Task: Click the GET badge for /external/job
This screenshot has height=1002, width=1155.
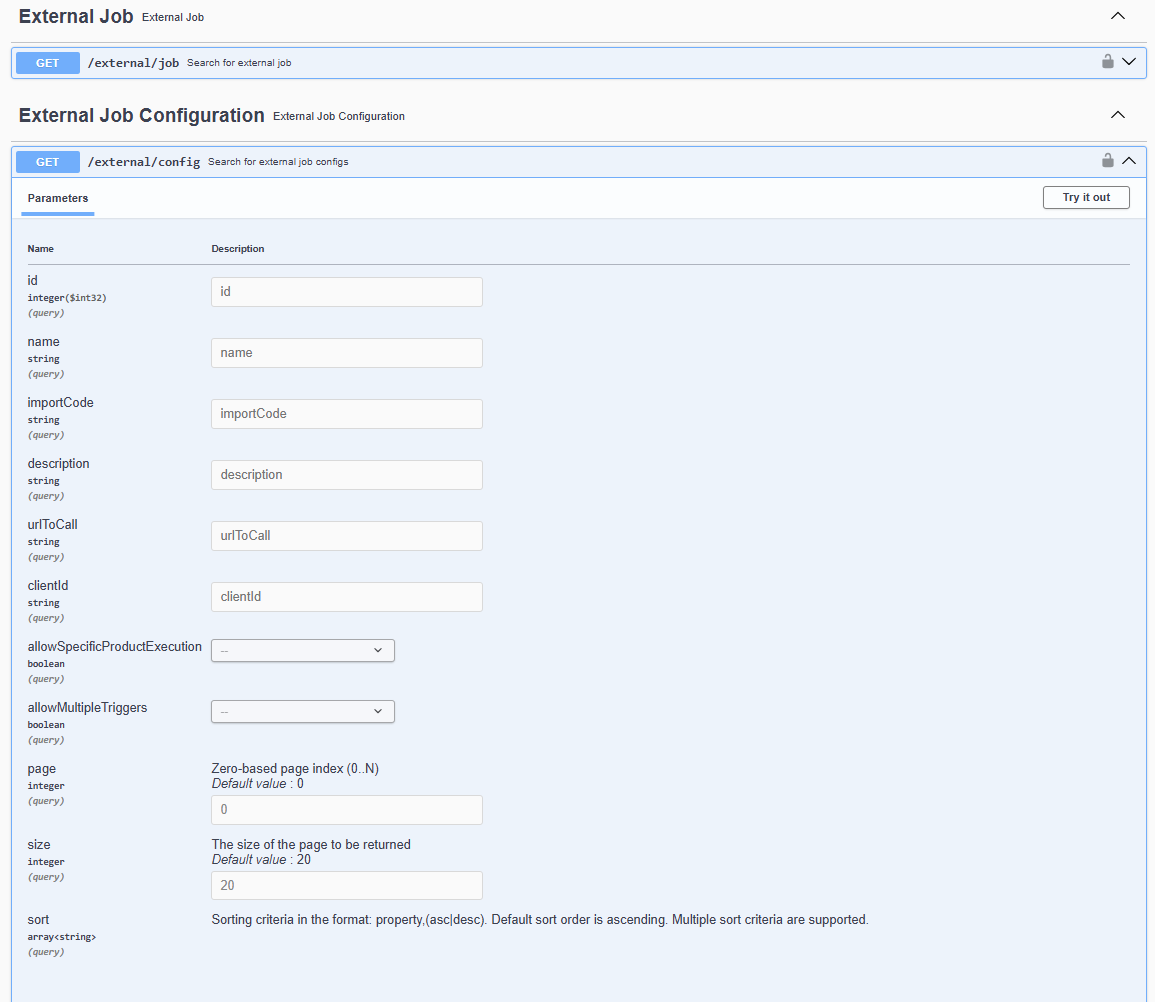Action: click(x=47, y=63)
